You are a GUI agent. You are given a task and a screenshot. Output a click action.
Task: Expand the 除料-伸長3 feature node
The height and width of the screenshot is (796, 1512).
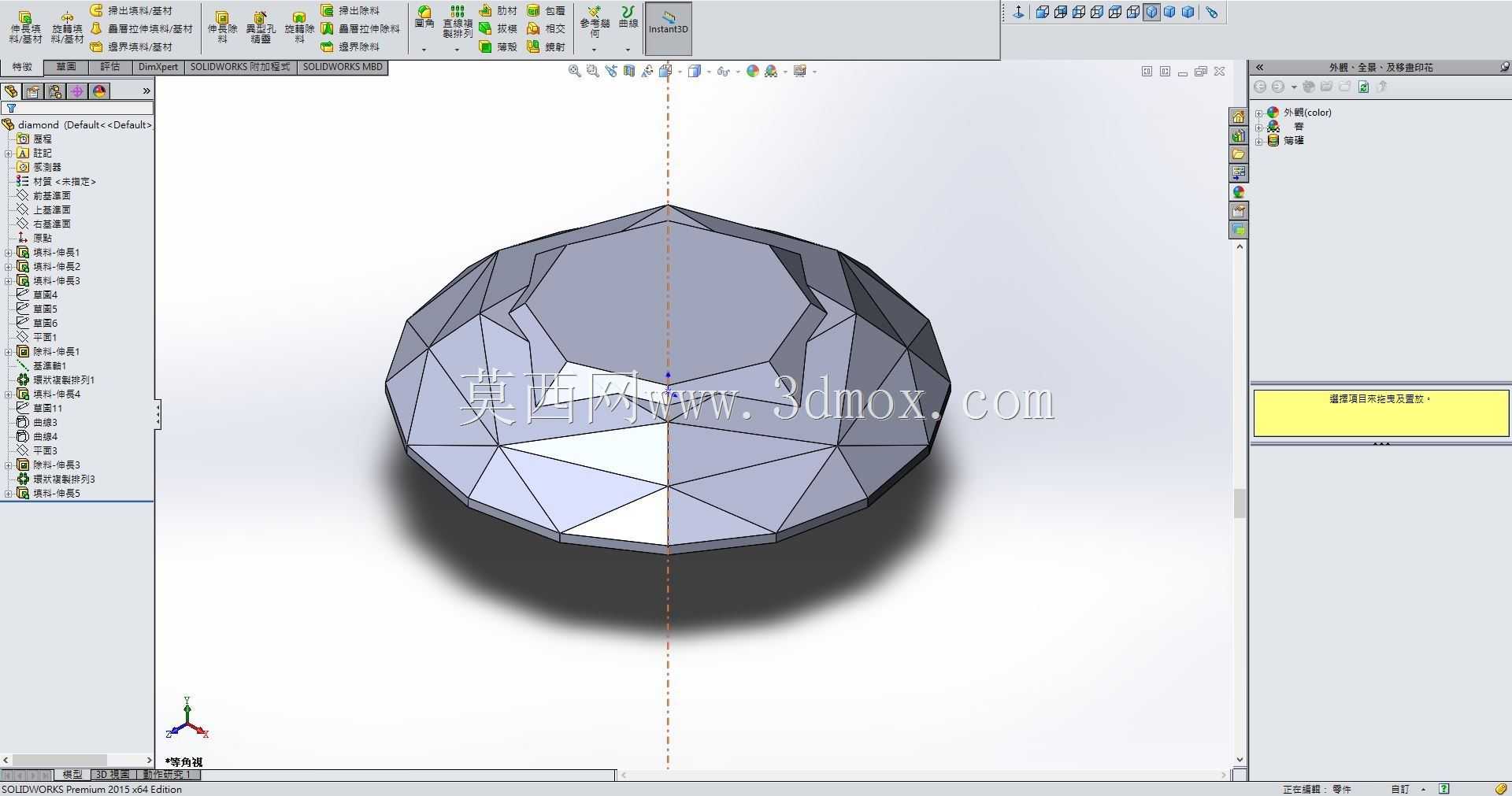click(x=8, y=465)
